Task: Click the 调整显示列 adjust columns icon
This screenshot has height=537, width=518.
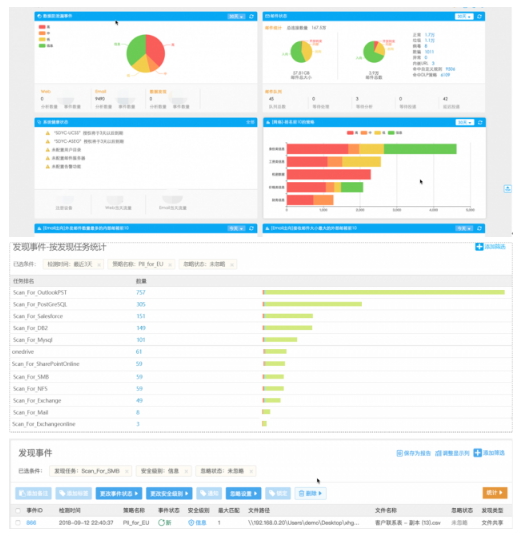Action: point(438,453)
